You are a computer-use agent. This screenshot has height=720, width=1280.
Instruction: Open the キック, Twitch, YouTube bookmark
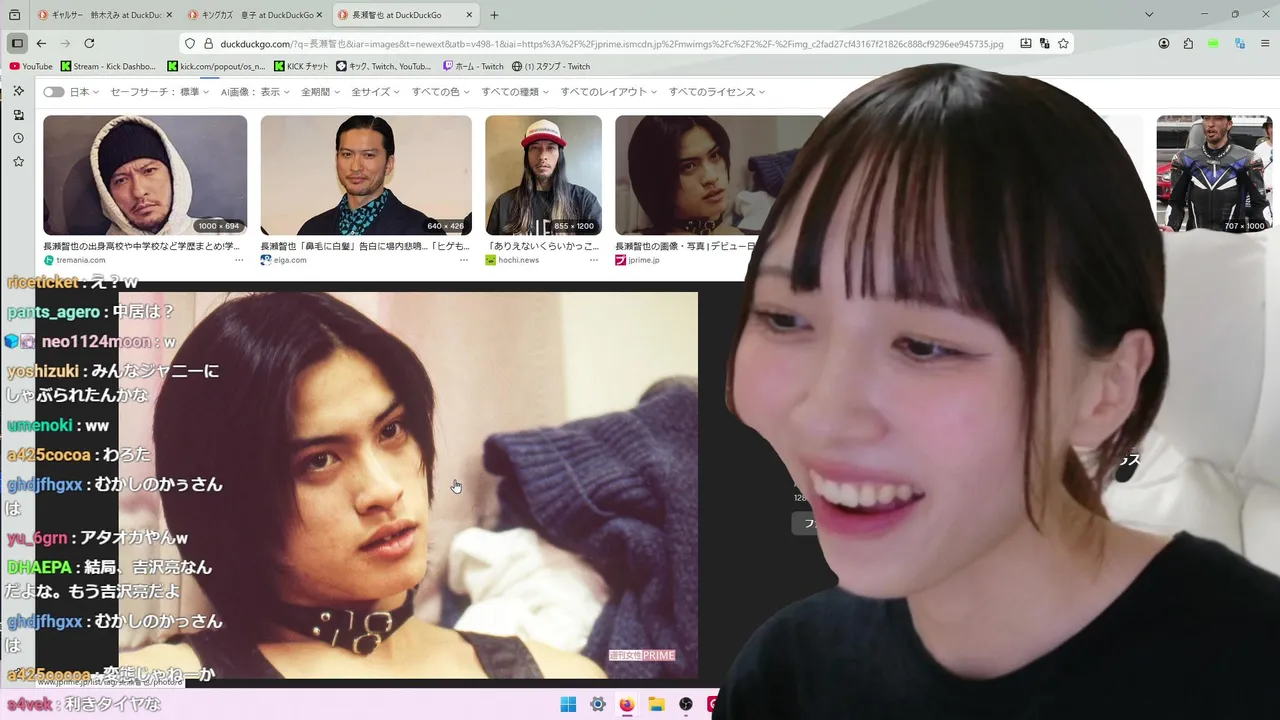coord(384,66)
